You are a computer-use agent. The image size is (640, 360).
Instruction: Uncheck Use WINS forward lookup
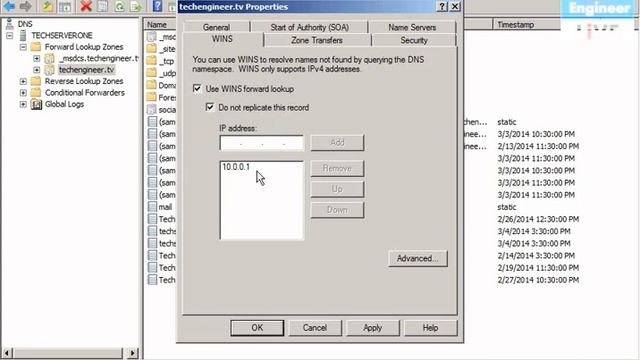click(x=197, y=89)
